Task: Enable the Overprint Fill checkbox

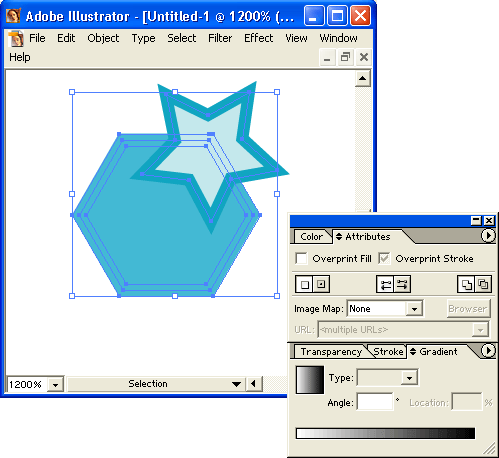Action: [x=301, y=258]
